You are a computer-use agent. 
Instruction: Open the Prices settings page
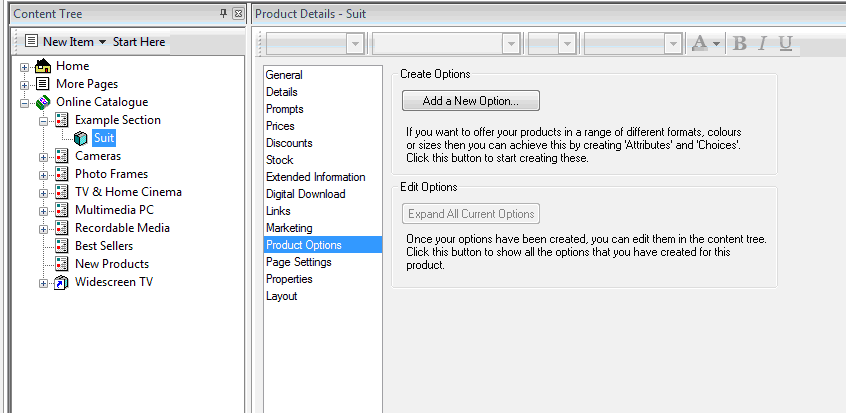280,126
